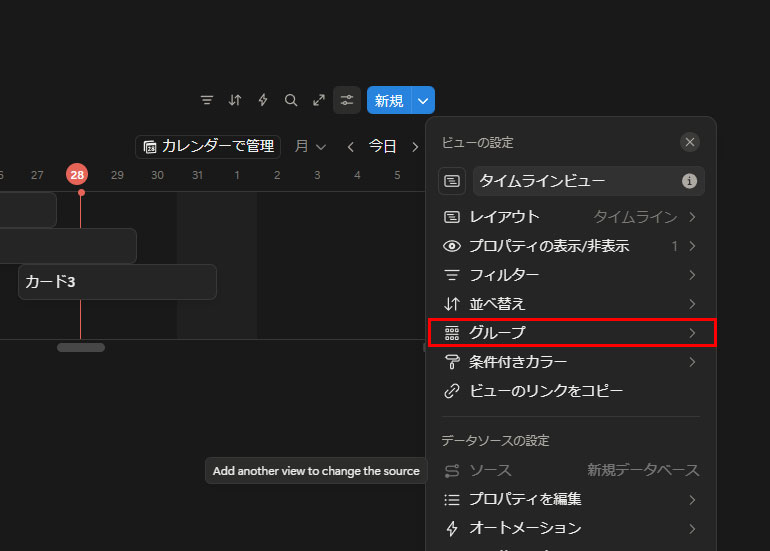770x551 pixels.
Task: Click the timeline view icon beside the name field
Action: (453, 181)
